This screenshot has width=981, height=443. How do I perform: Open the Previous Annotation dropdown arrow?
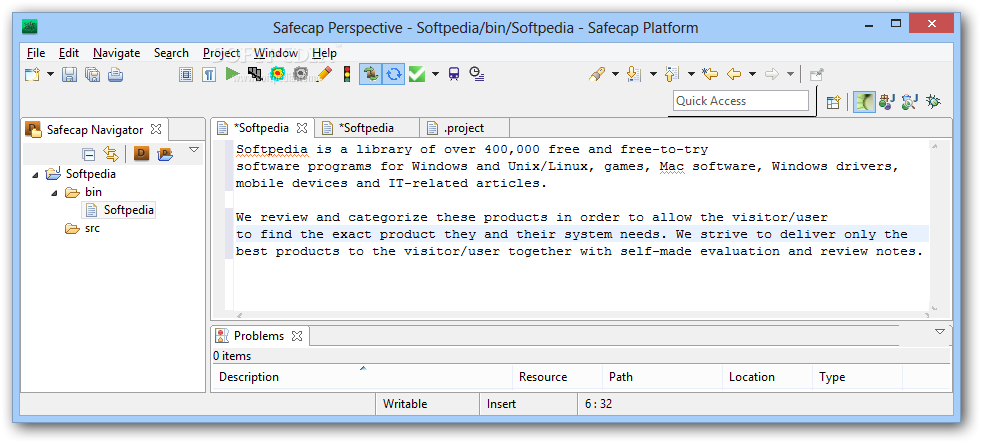click(x=691, y=74)
